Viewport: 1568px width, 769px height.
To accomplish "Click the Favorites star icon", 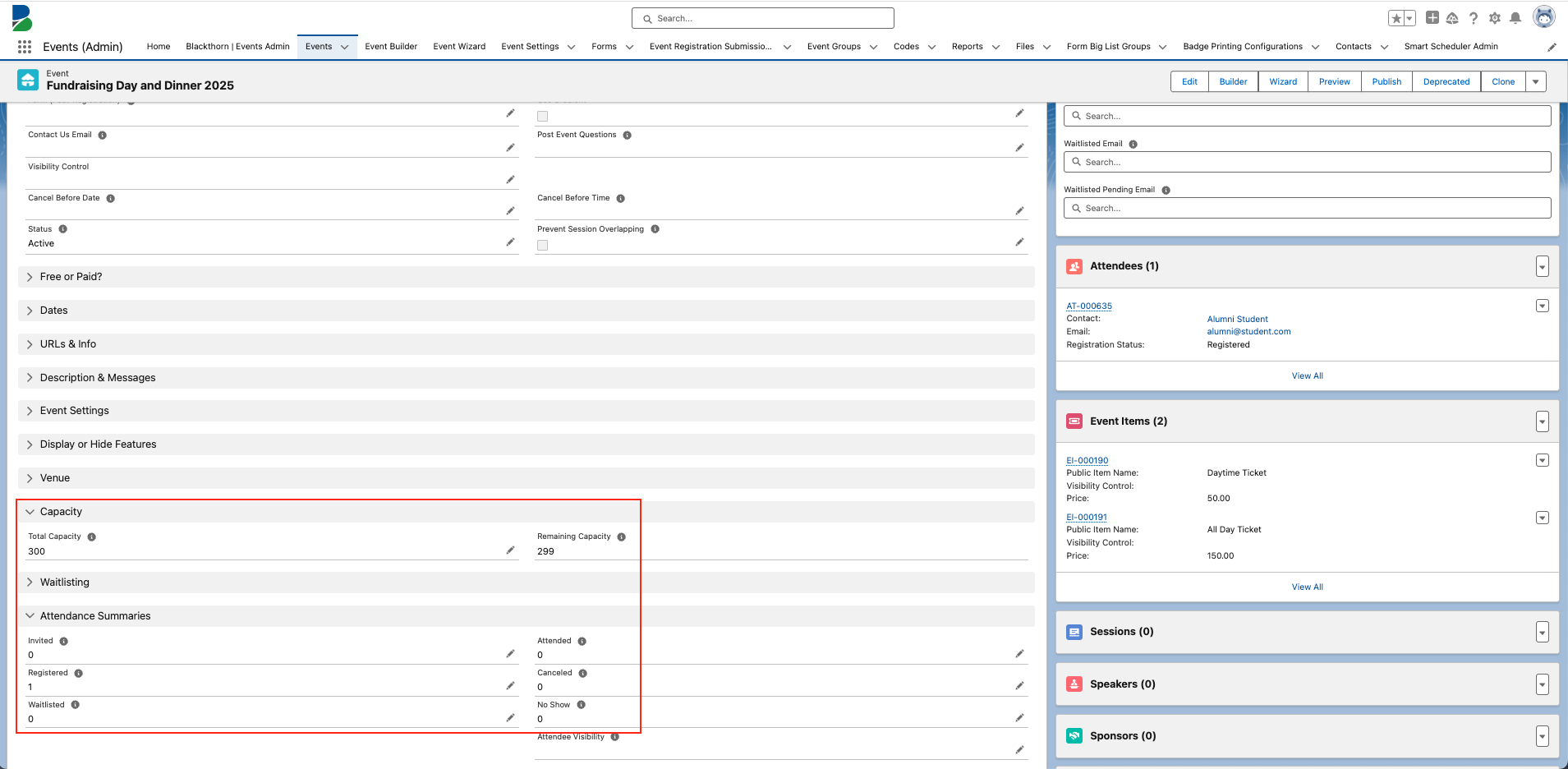I will coord(1396,18).
